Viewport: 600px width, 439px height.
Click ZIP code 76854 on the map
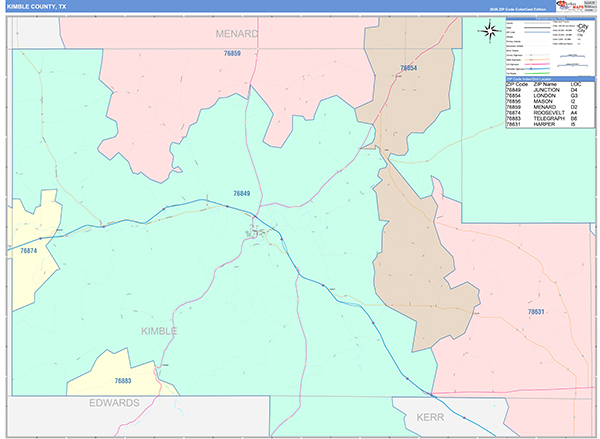click(x=408, y=68)
